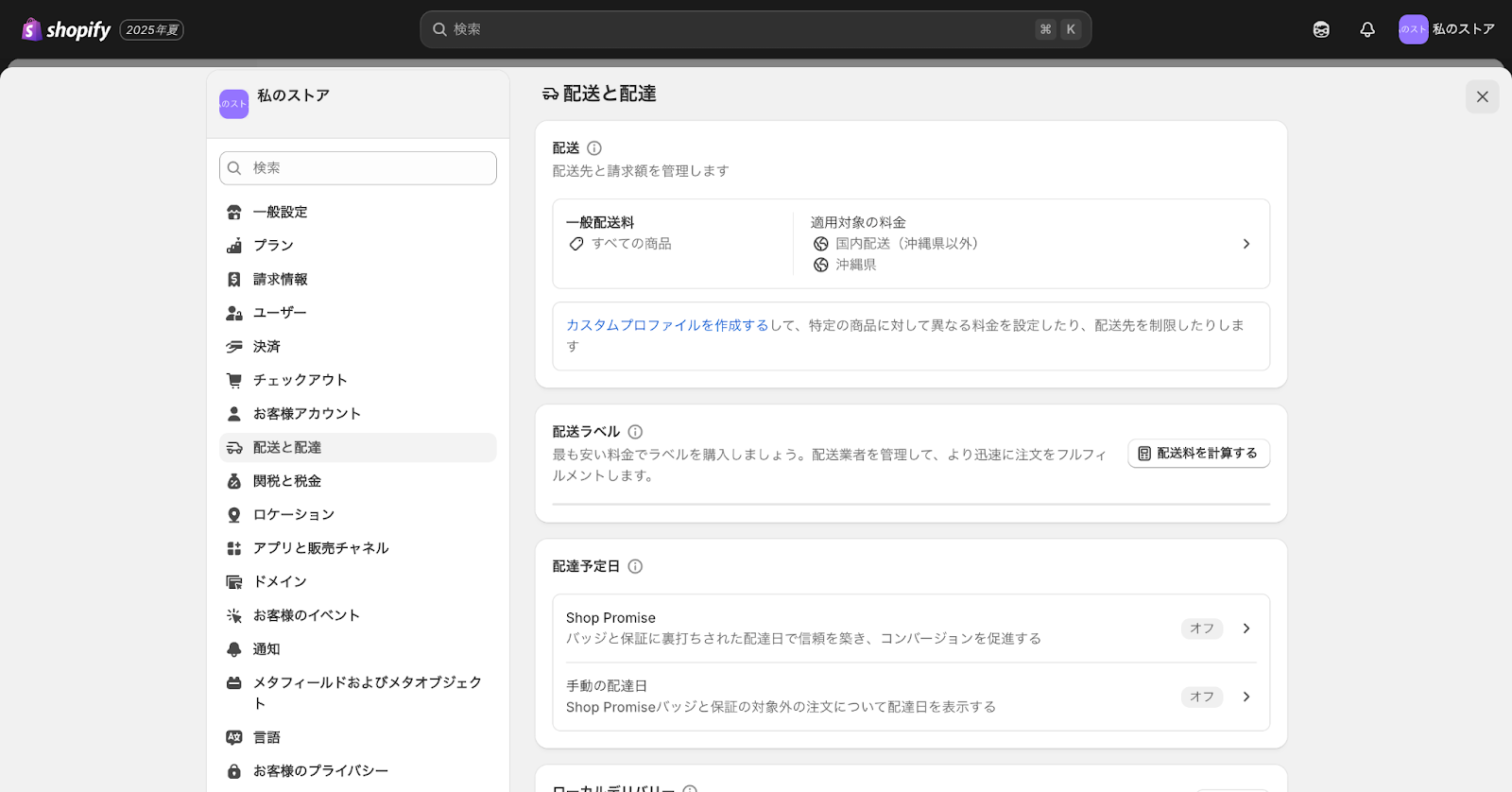Click the Shopify logo in top bar
The image size is (1512, 792).
[x=66, y=29]
